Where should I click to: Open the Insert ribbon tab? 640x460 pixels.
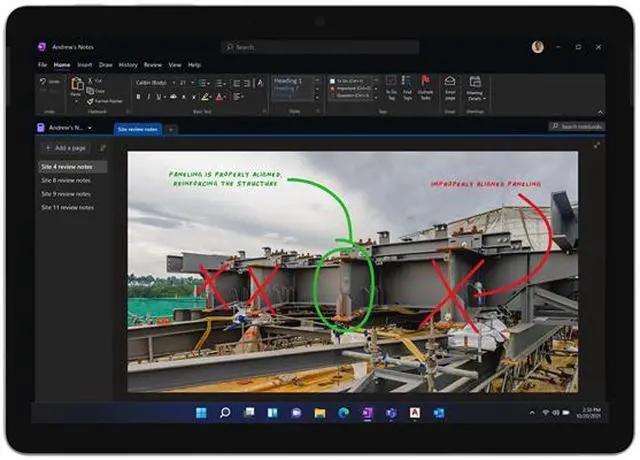click(x=85, y=65)
